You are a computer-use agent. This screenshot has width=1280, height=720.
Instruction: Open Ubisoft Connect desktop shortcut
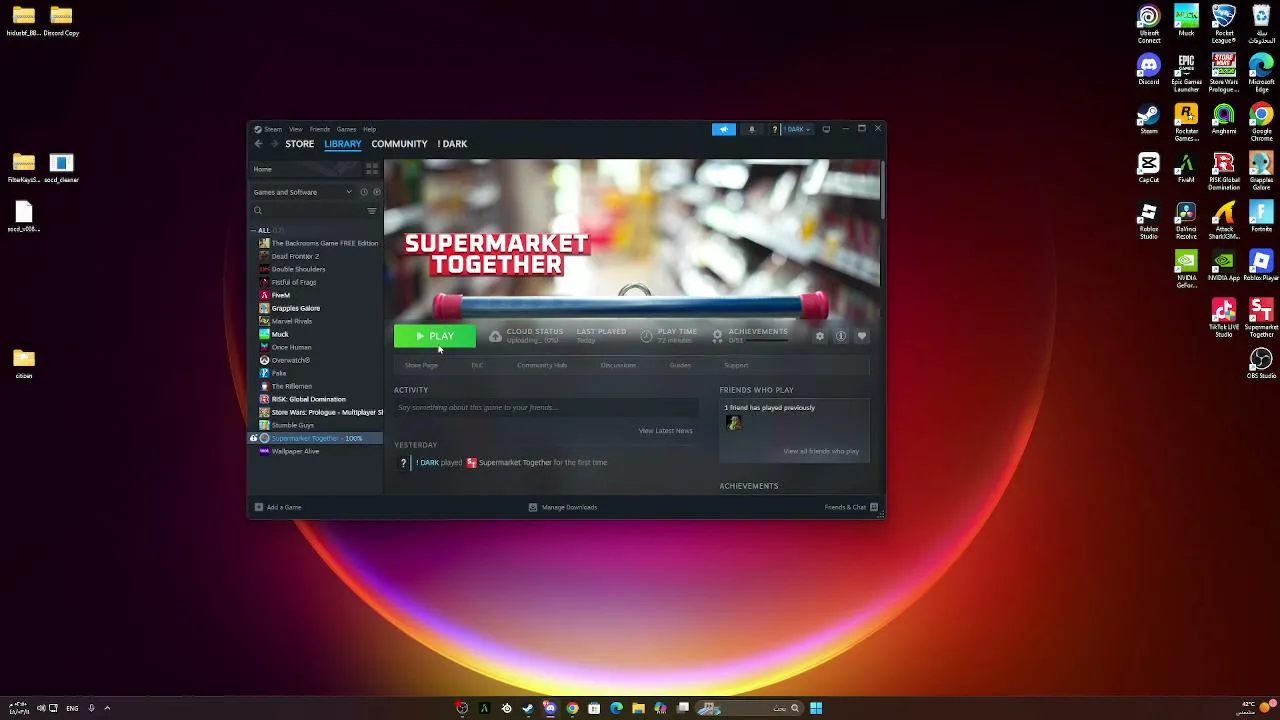[x=1149, y=24]
